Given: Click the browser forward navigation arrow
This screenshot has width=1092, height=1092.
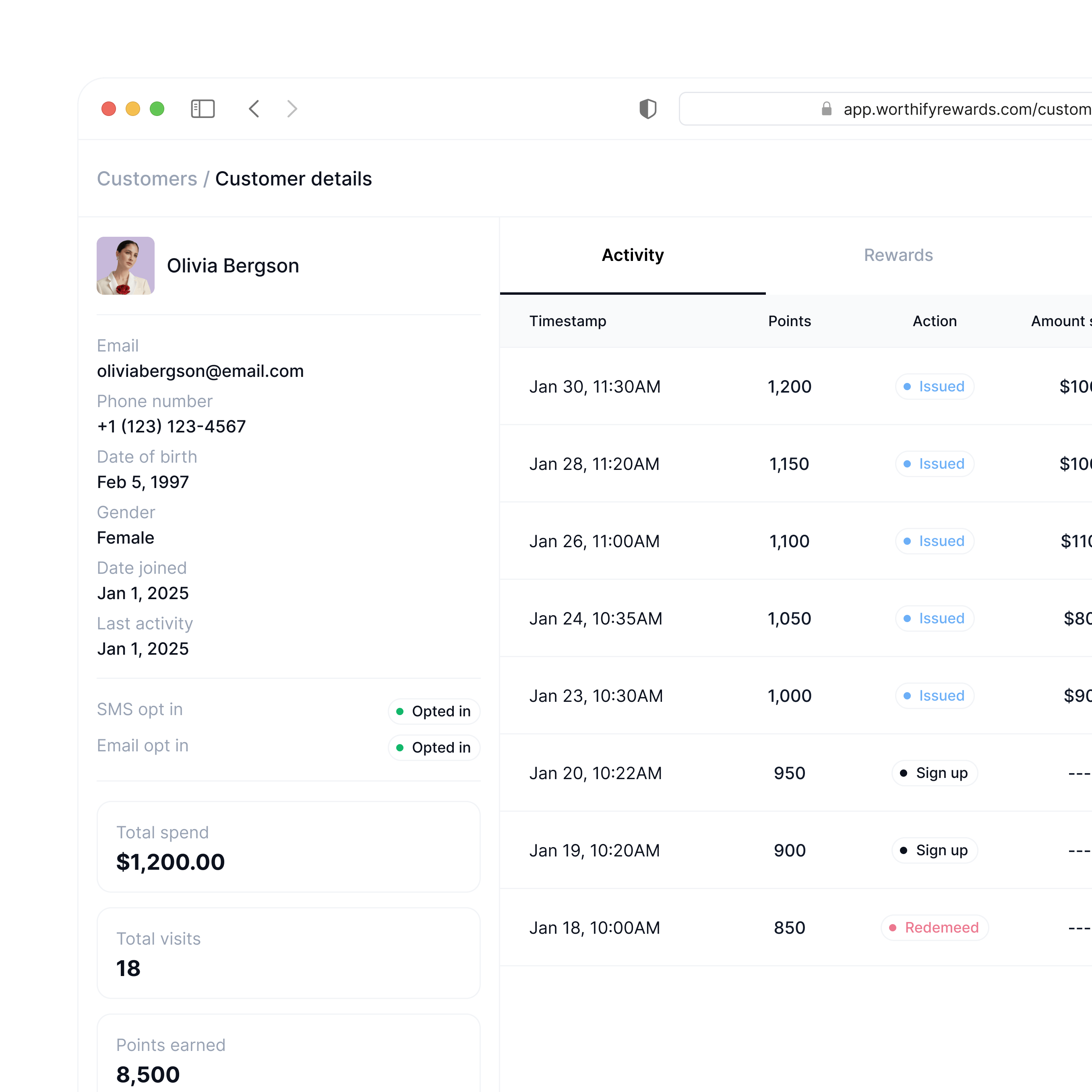Looking at the screenshot, I should click(292, 109).
